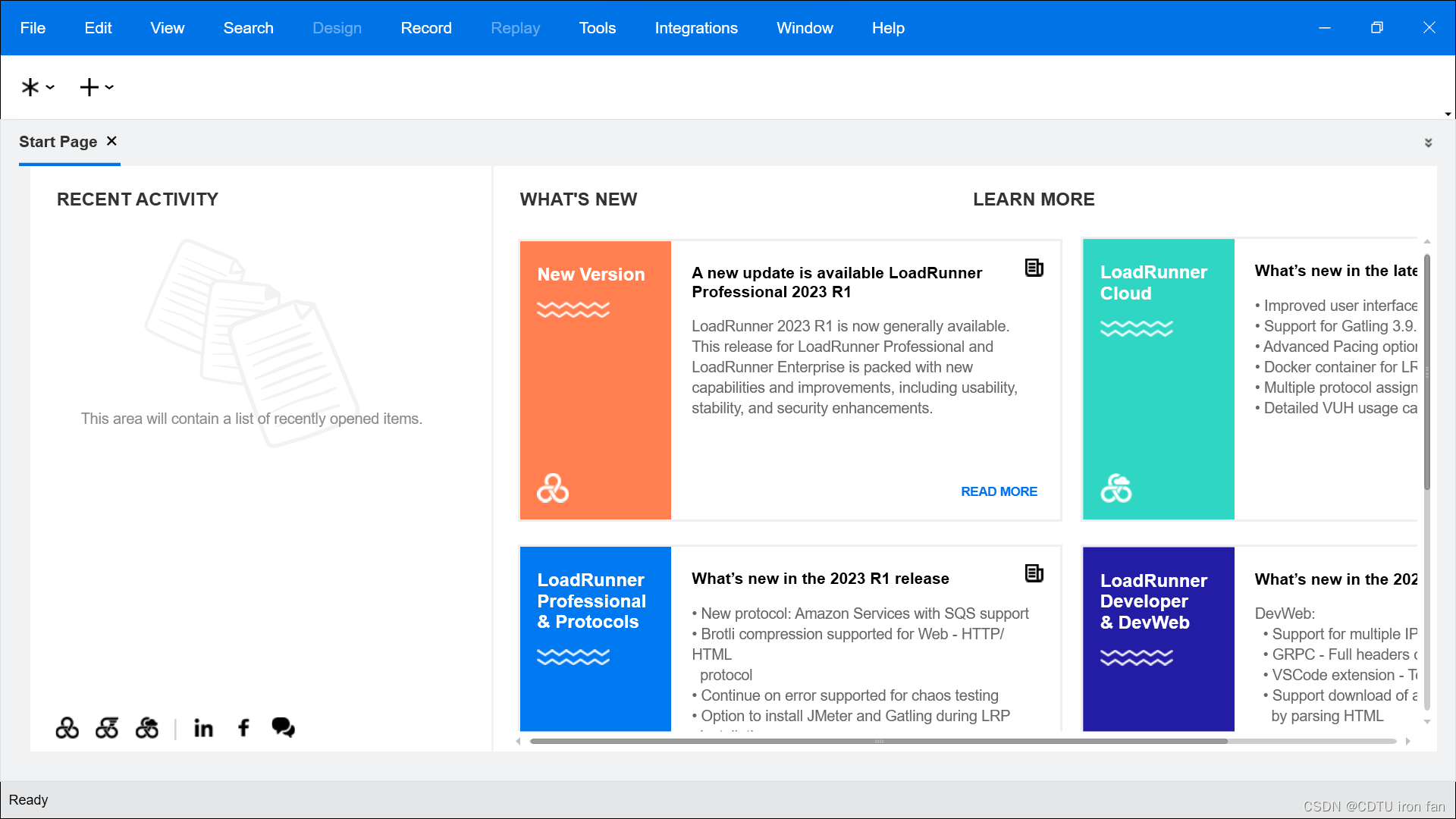
Task: Click the READ MORE link
Action: pyautogui.click(x=999, y=491)
